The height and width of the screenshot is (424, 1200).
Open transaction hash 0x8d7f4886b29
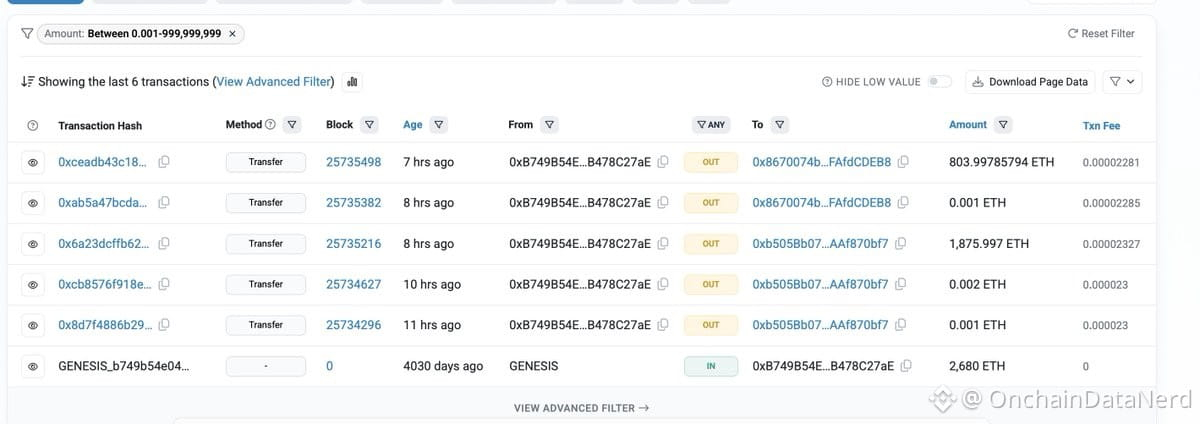pyautogui.click(x=105, y=325)
